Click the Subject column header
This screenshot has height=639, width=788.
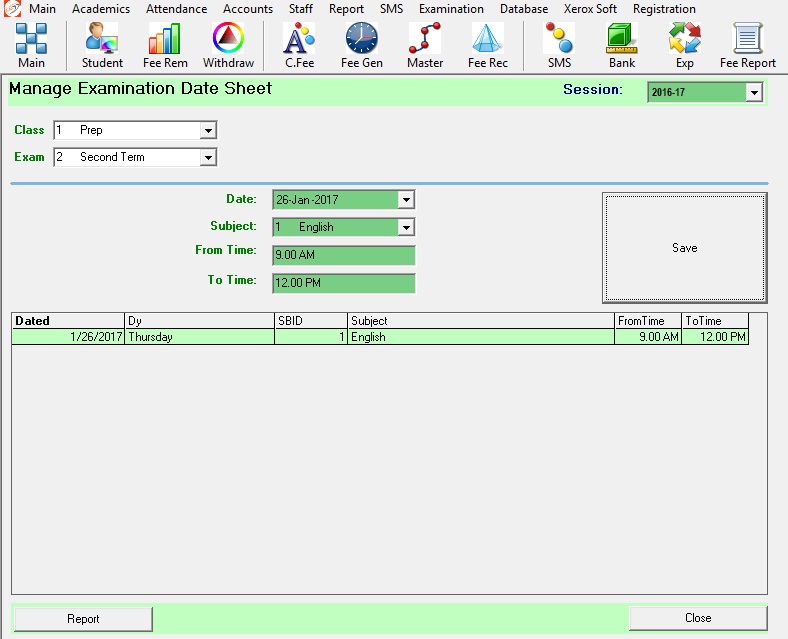tap(481, 321)
